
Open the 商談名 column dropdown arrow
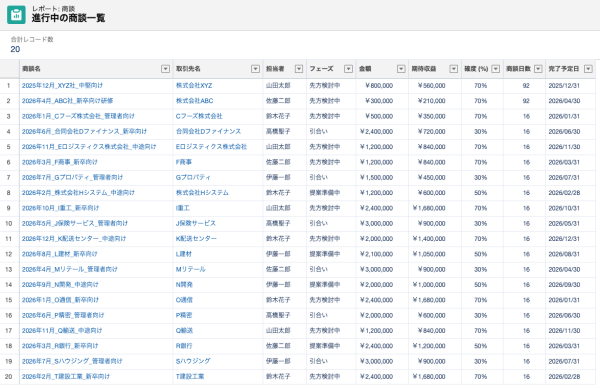(165, 69)
